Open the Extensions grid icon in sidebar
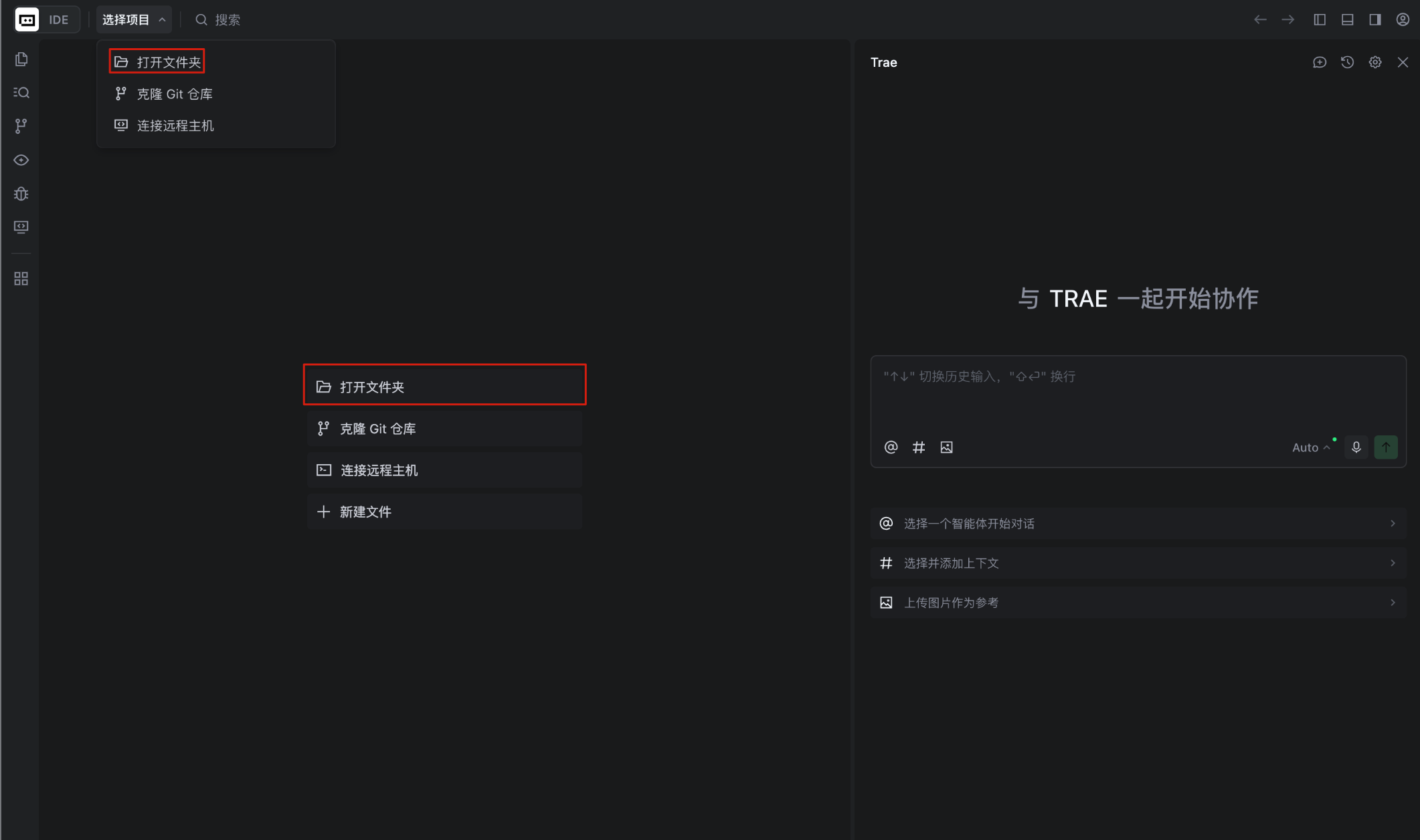 click(21, 279)
